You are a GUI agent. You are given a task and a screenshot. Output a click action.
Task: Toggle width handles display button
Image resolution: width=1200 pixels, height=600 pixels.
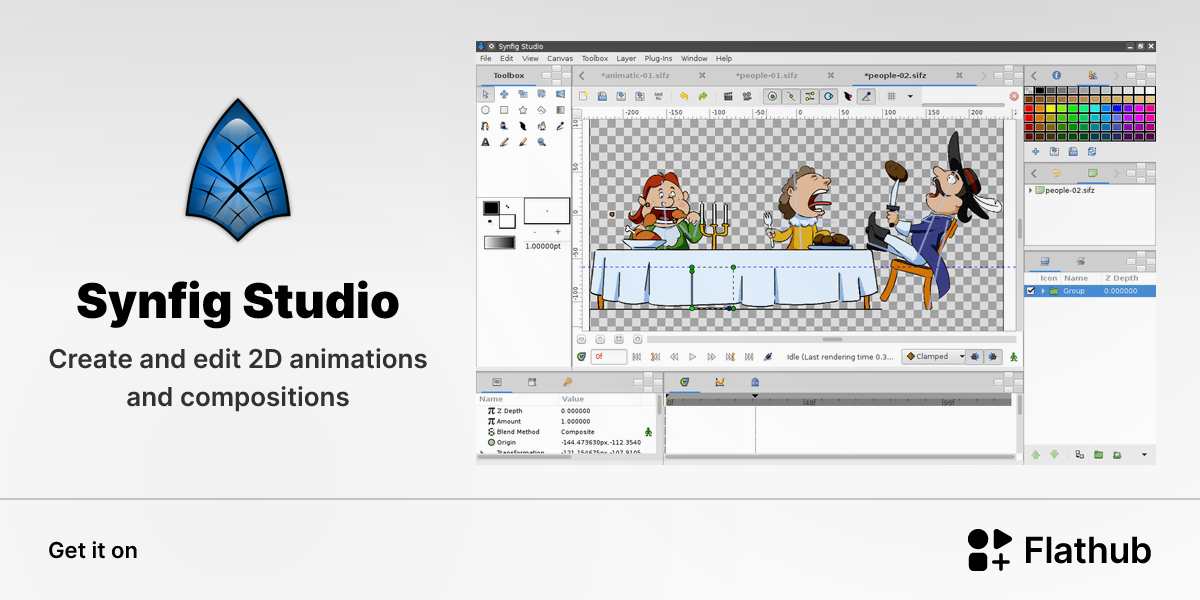[848, 96]
